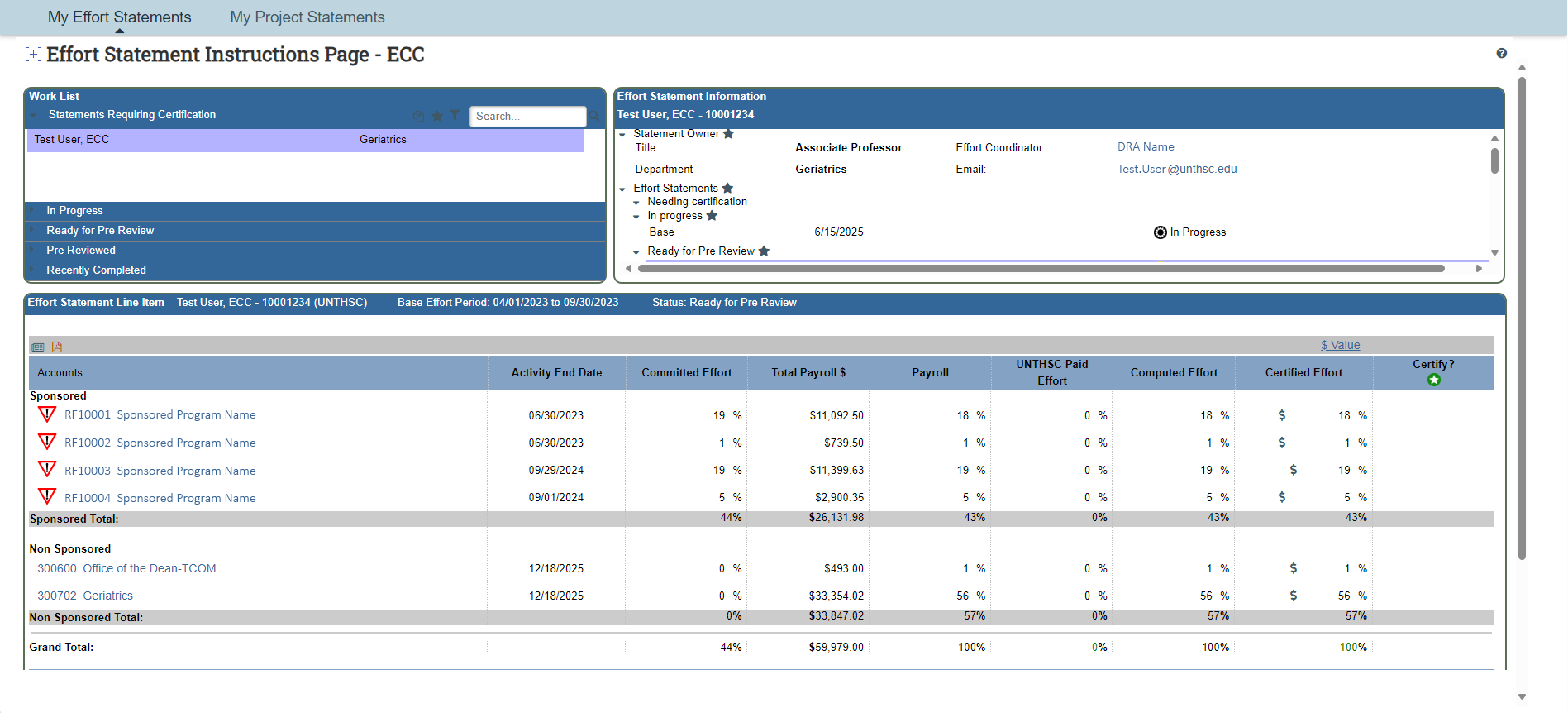Click the $ Value link
1568x713 pixels.
click(1340, 346)
